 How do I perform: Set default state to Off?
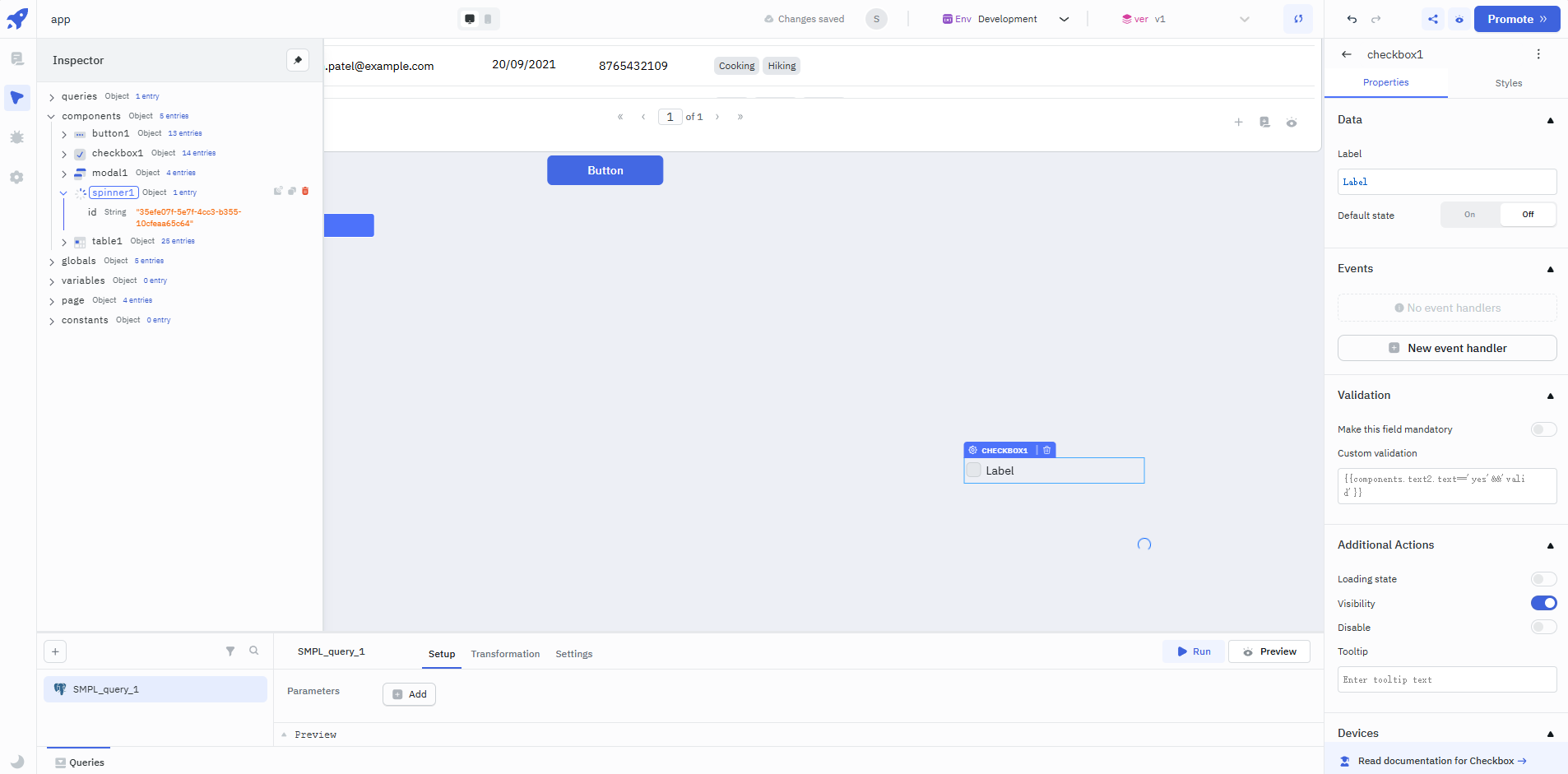(1528, 215)
